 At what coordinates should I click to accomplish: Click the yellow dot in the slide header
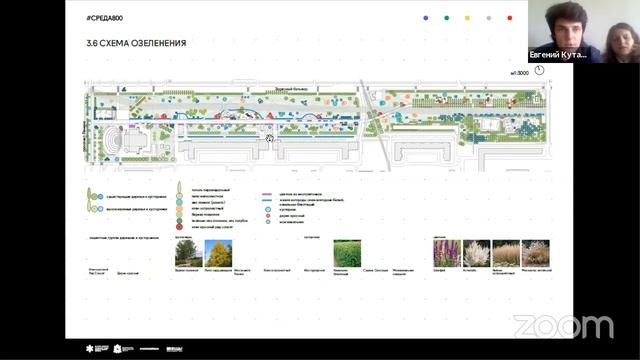pyautogui.click(x=467, y=18)
